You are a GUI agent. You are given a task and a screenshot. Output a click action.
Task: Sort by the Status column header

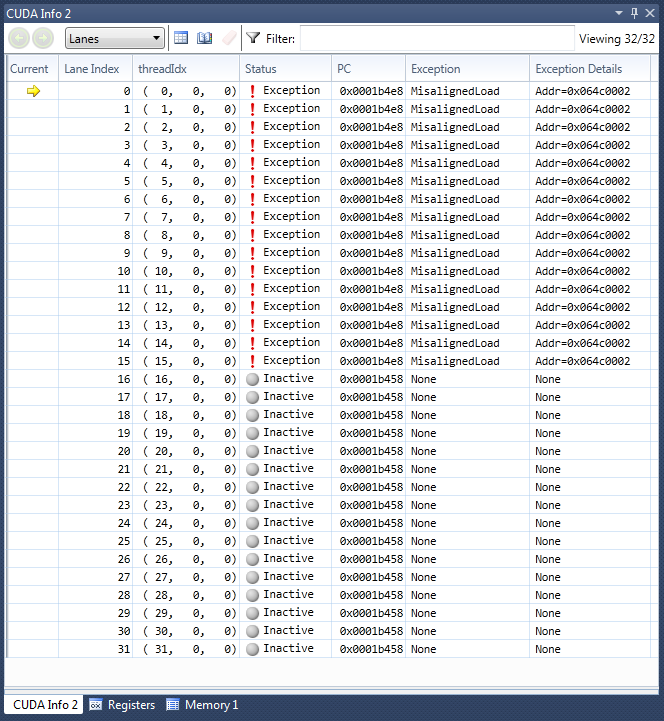pos(261,69)
